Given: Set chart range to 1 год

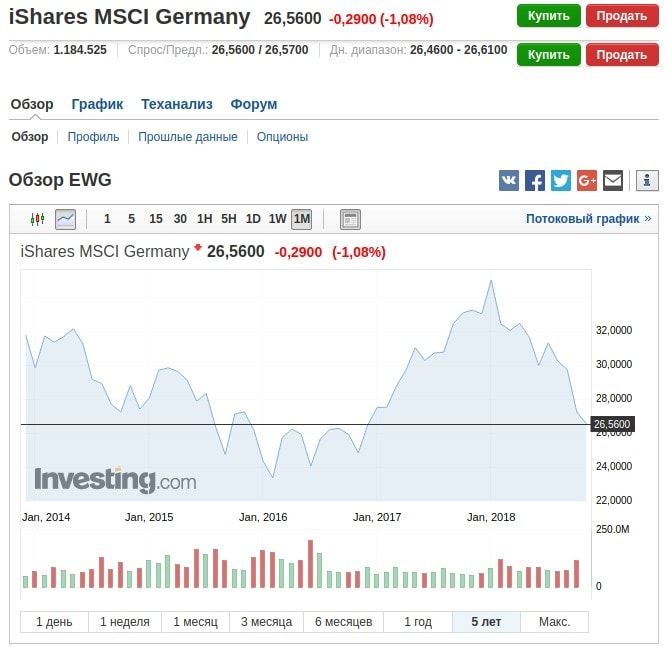Looking at the screenshot, I should (418, 622).
